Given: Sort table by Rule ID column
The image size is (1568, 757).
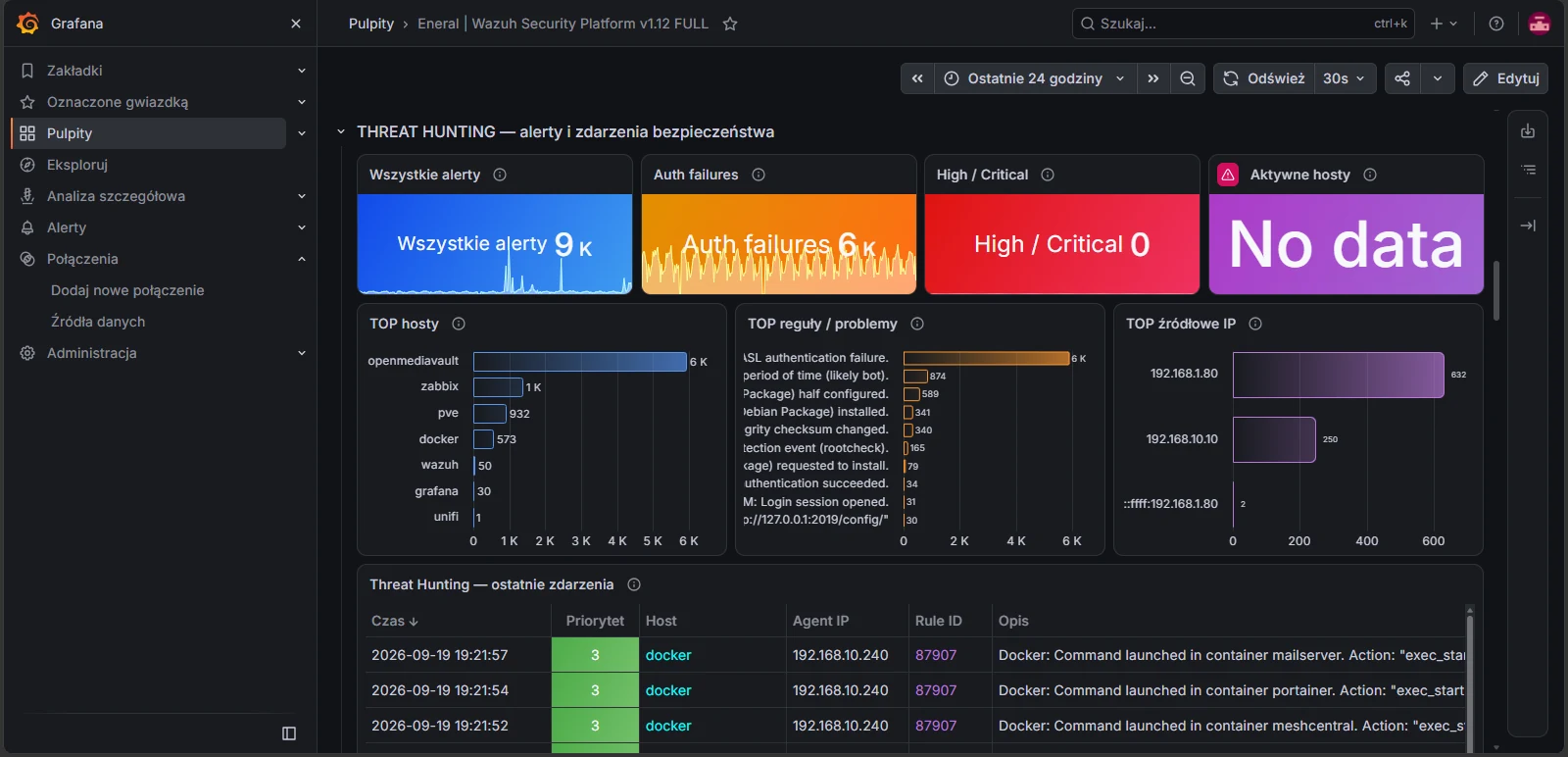Looking at the screenshot, I should 939,621.
